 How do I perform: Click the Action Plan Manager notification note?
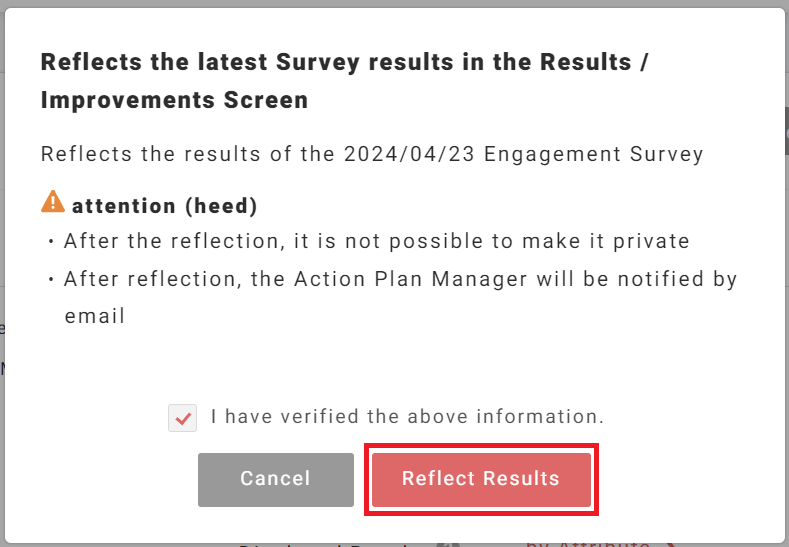click(400, 279)
